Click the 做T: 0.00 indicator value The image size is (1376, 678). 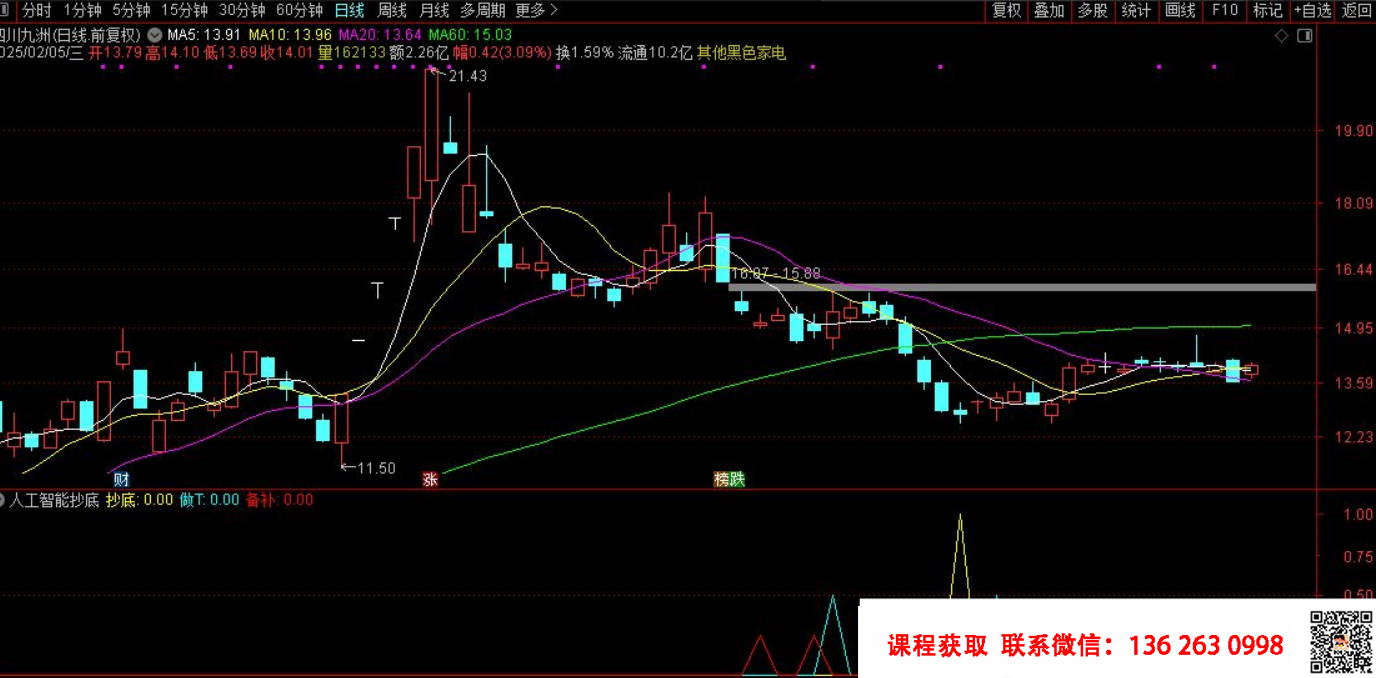tap(209, 499)
